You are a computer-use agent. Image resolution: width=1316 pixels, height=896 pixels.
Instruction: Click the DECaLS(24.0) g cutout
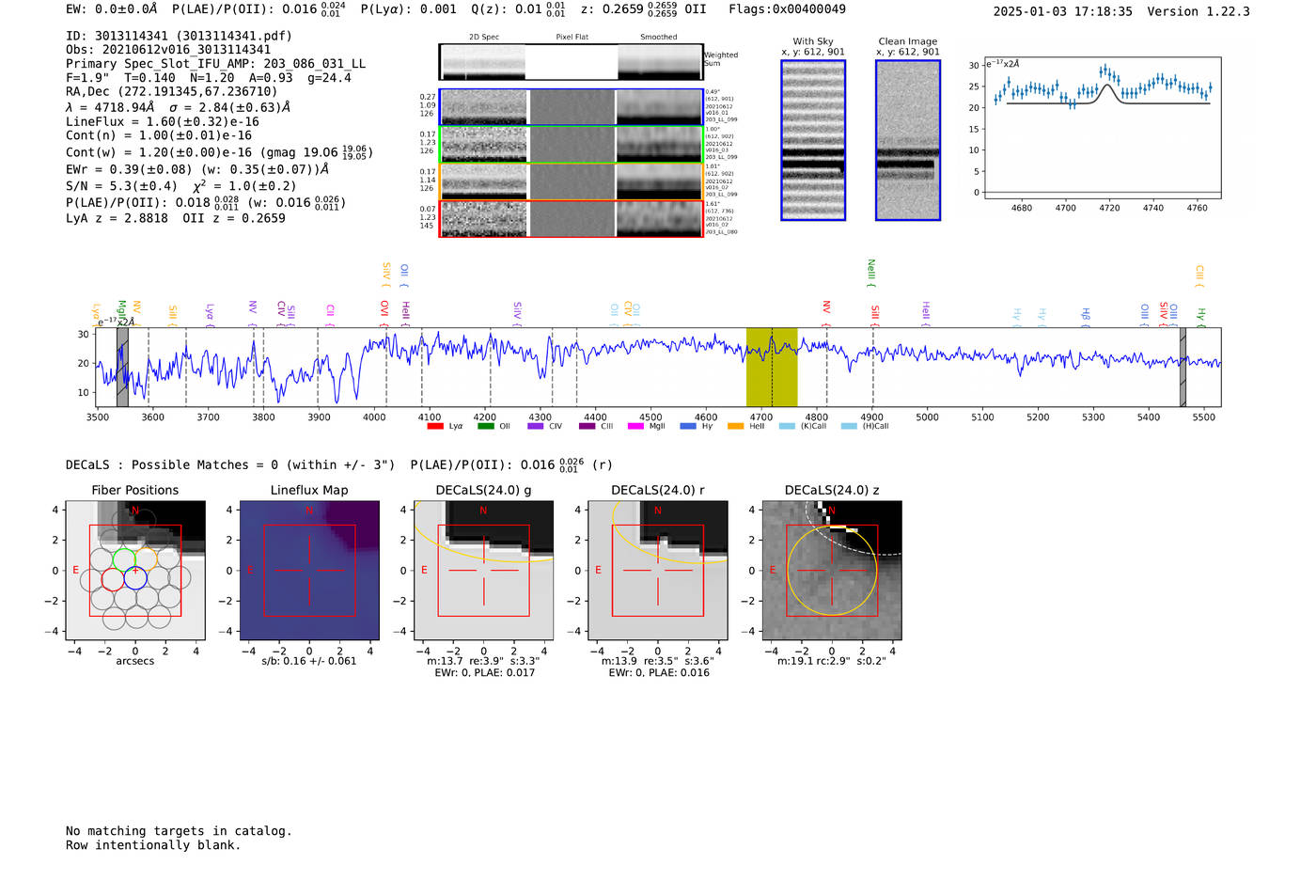tap(483, 571)
